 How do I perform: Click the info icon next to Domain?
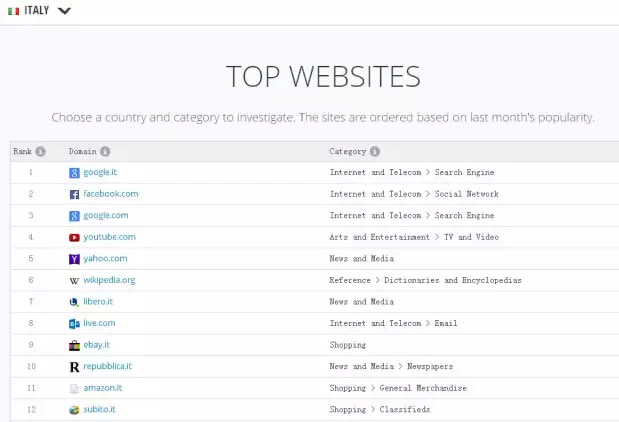[x=105, y=152]
